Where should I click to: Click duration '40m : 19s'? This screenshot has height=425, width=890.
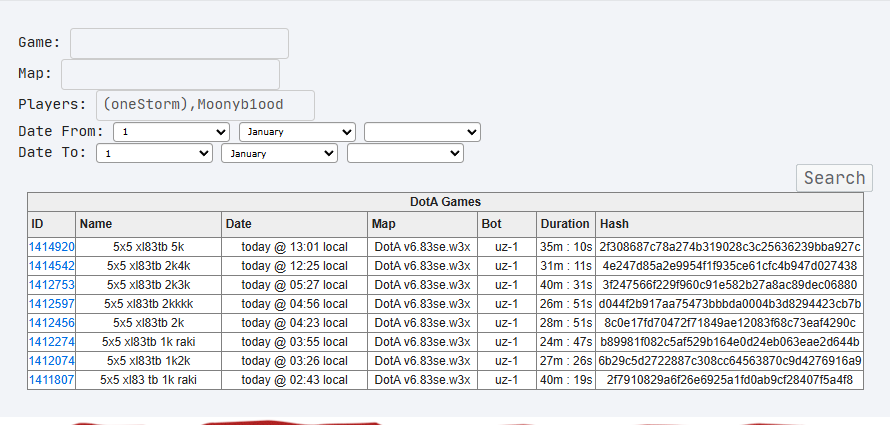(566, 380)
